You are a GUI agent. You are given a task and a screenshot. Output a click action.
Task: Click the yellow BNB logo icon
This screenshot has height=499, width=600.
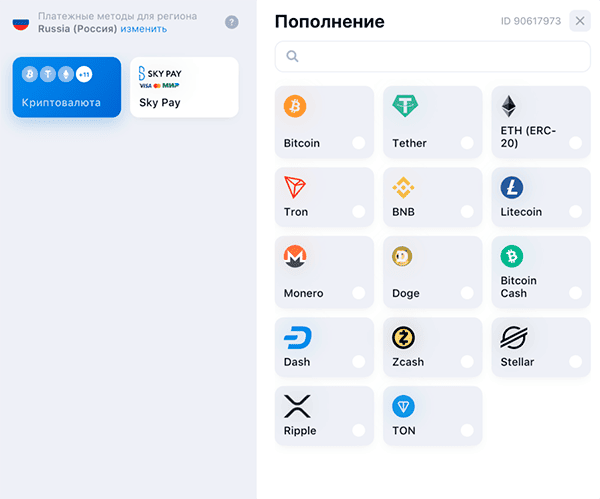tap(403, 188)
